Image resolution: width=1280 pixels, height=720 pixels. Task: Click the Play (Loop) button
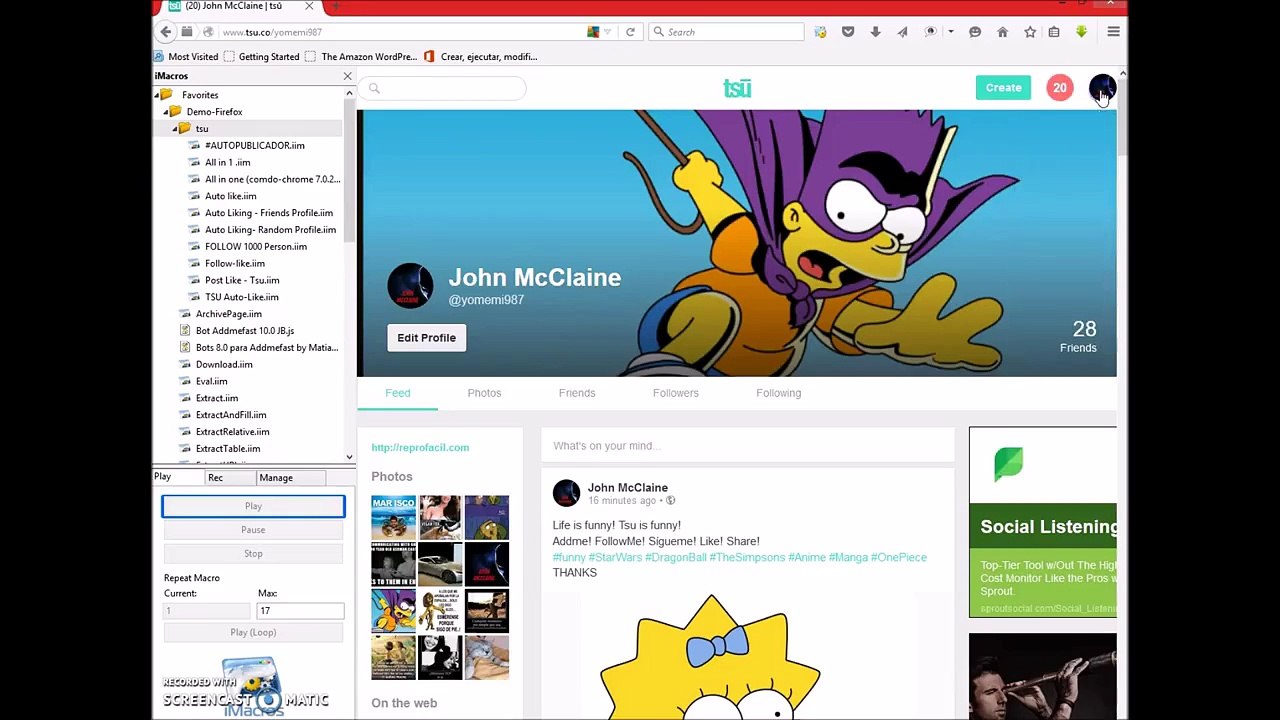[x=253, y=632]
